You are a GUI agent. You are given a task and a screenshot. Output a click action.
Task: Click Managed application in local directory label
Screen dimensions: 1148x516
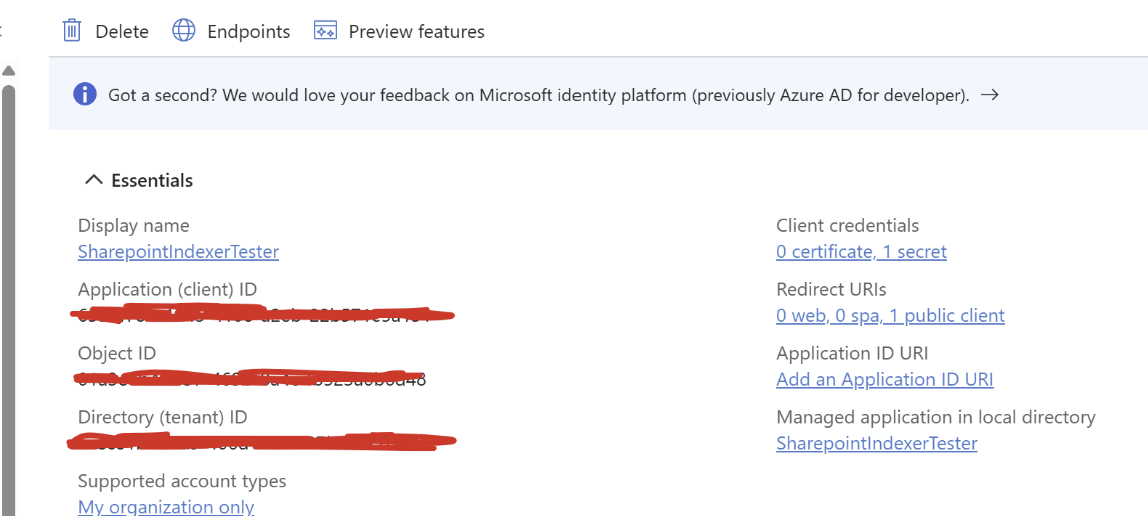click(936, 417)
